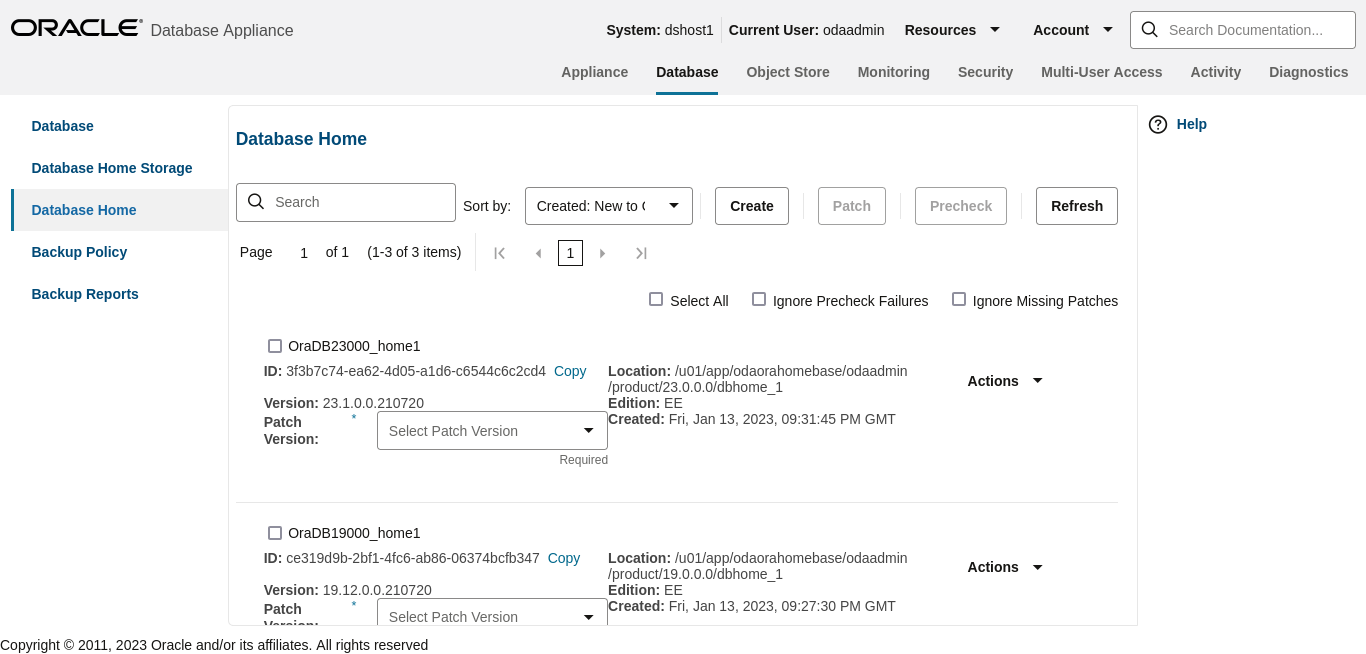Click the magnifier icon in Database Home search
This screenshot has height=654, width=1366.
[256, 202]
